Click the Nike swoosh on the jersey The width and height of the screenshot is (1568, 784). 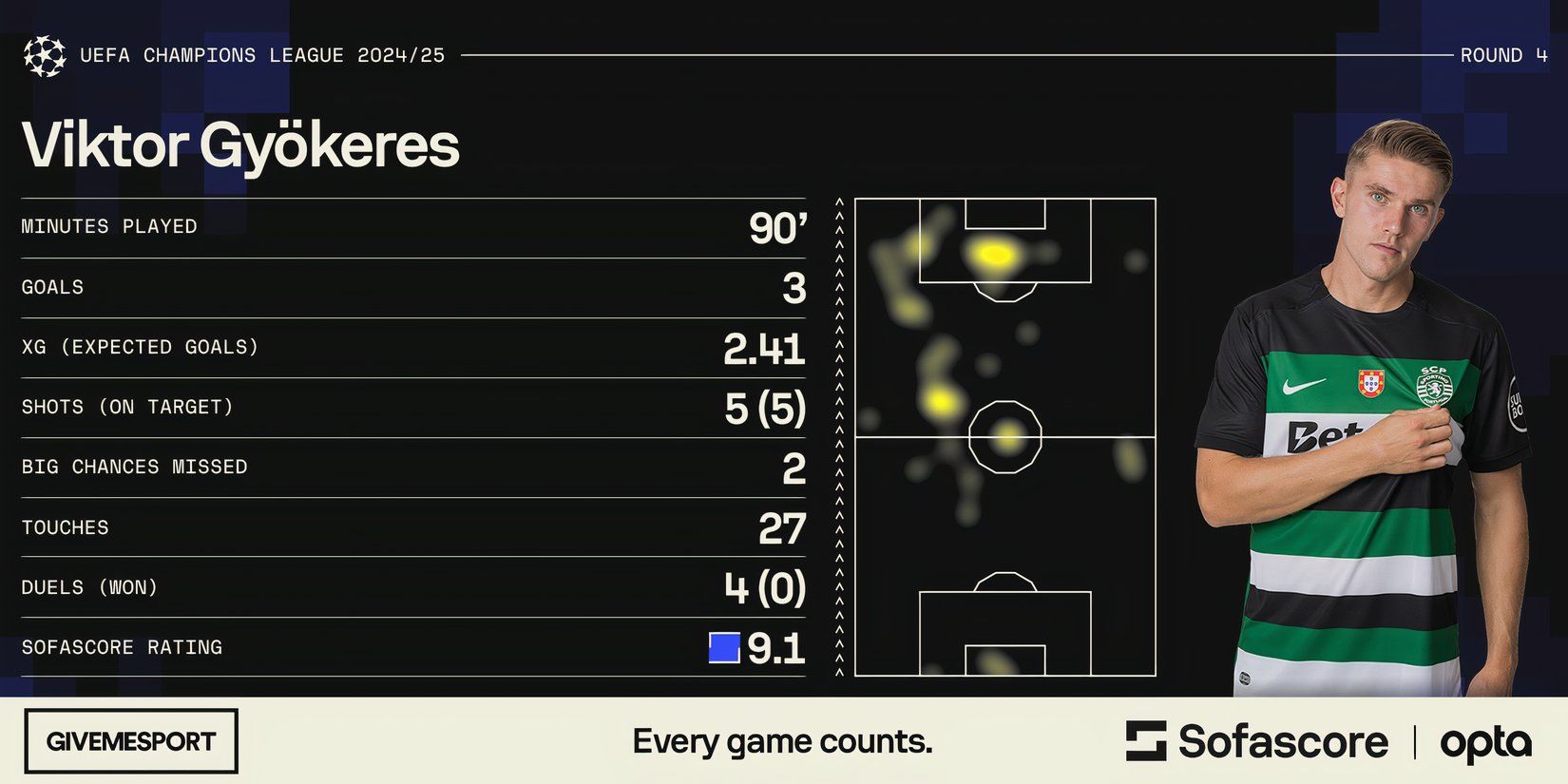click(x=1304, y=386)
